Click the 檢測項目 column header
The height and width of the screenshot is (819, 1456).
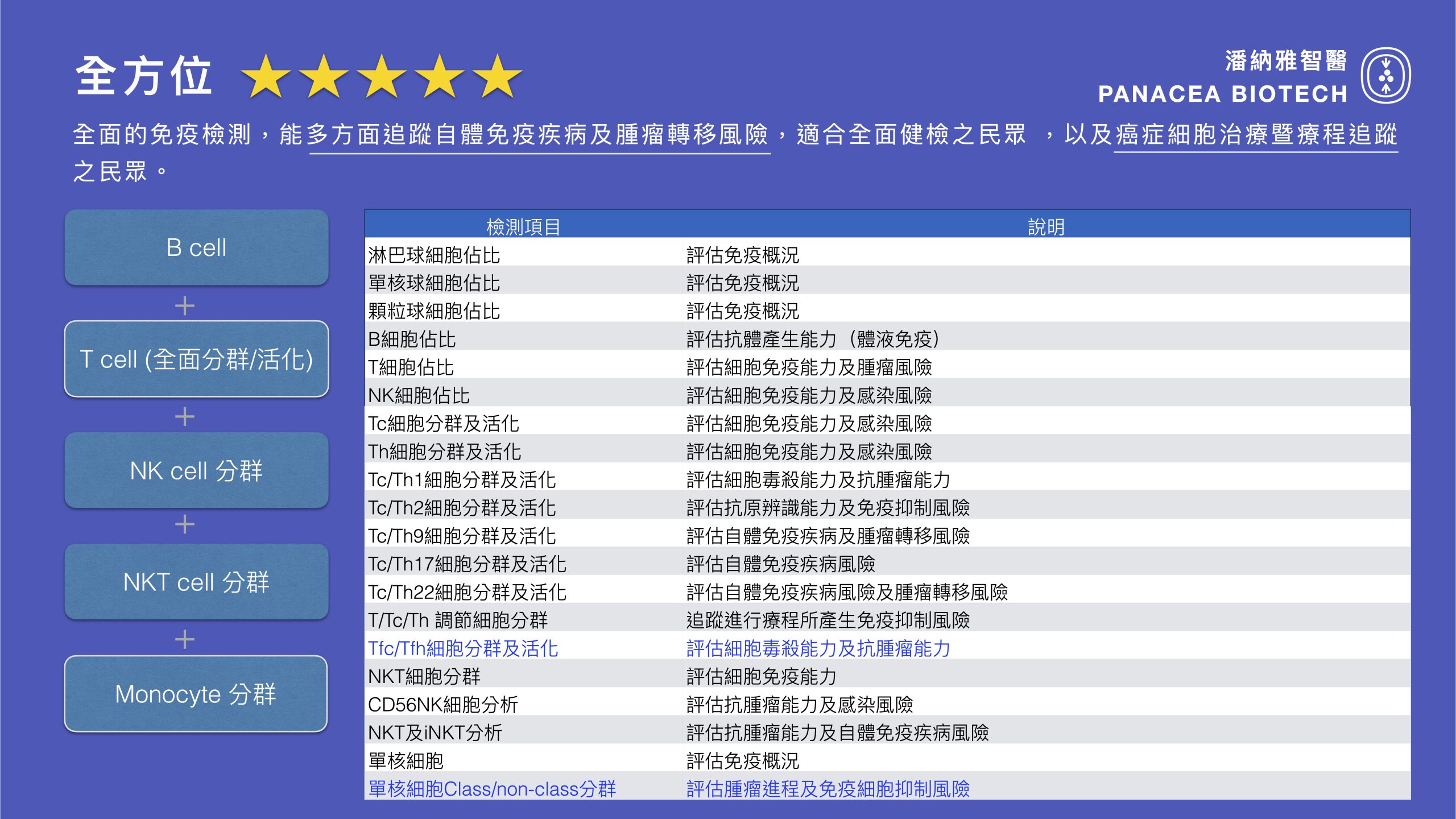click(523, 227)
